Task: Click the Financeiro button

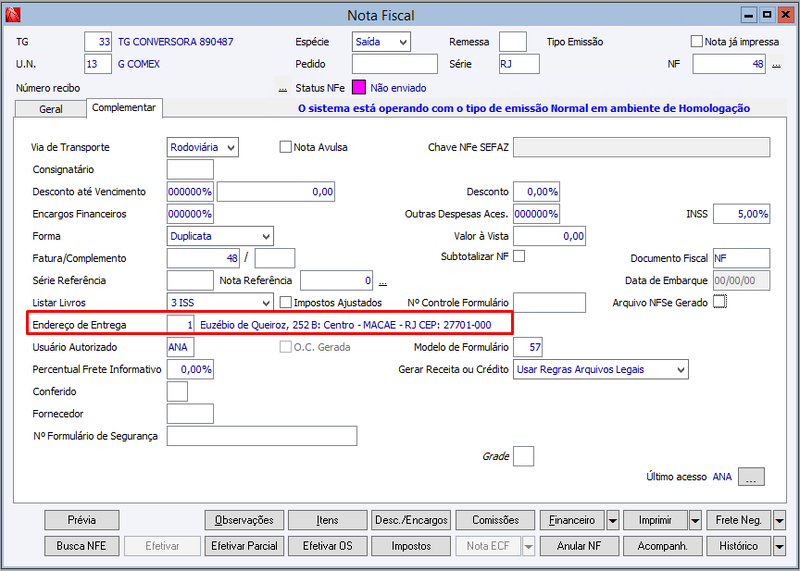Action: tap(572, 520)
